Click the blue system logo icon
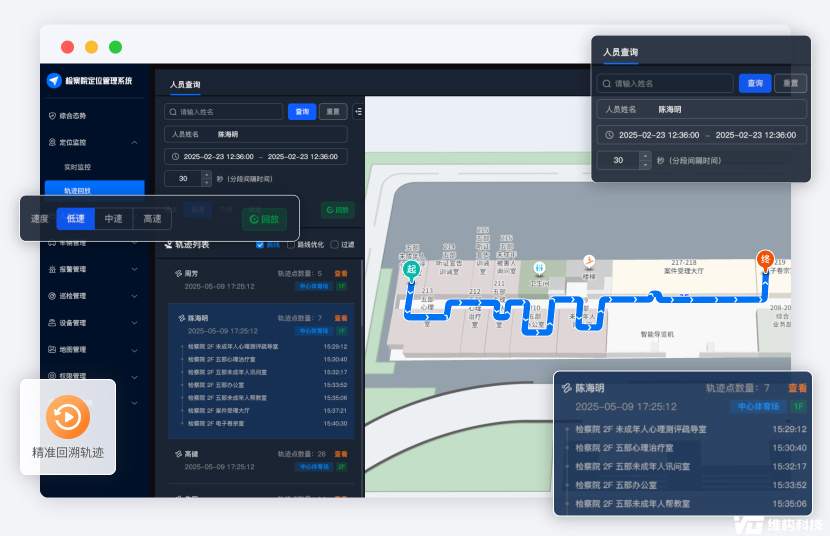Viewport: 830px width, 536px height. pos(54,81)
